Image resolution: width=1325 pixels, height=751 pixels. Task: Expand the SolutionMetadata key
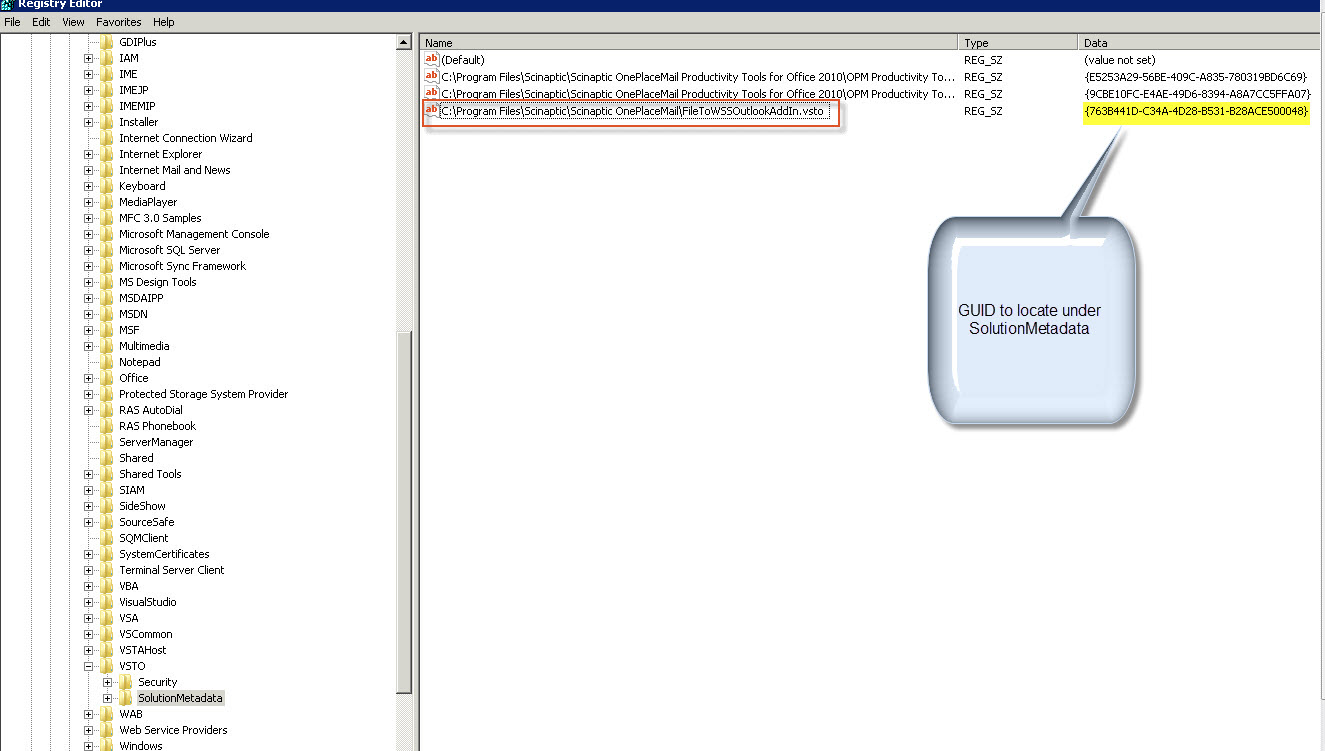107,698
